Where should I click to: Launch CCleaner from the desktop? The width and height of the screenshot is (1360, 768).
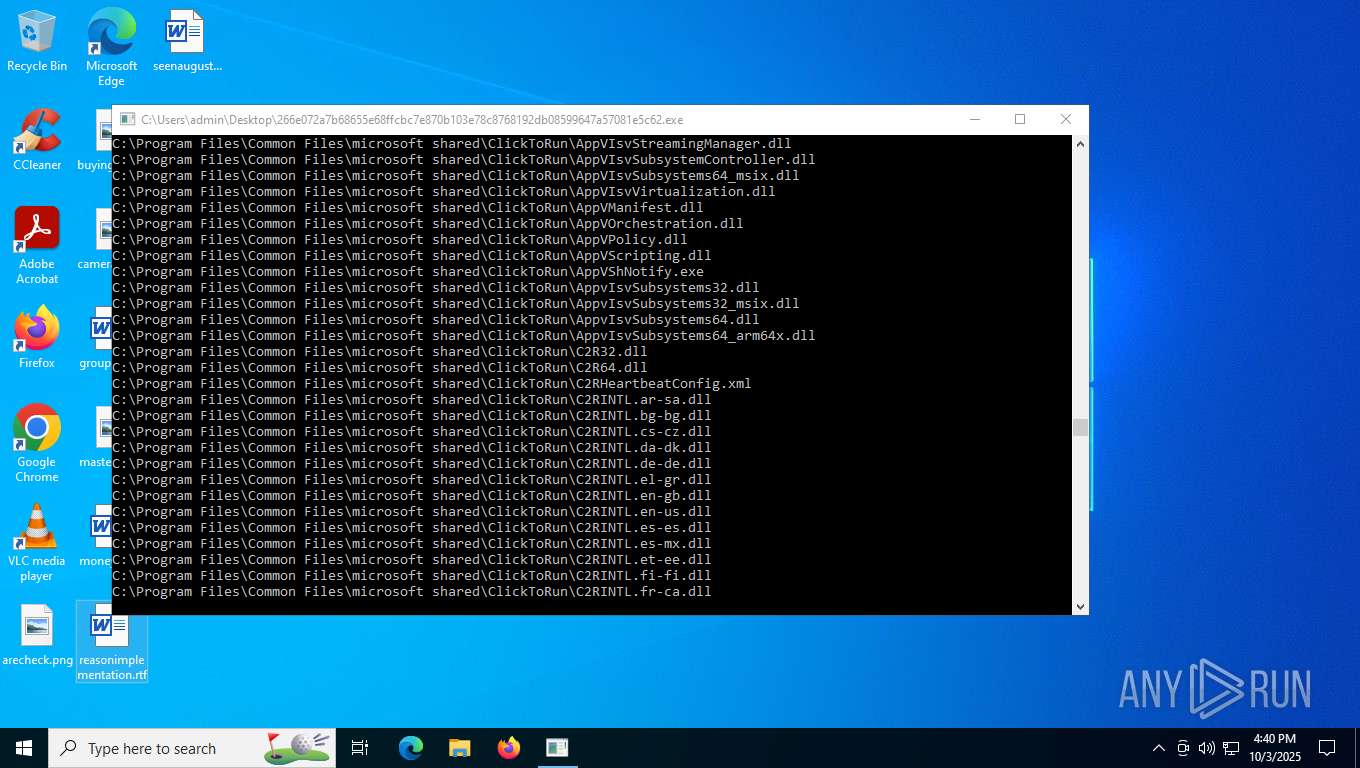[x=37, y=140]
